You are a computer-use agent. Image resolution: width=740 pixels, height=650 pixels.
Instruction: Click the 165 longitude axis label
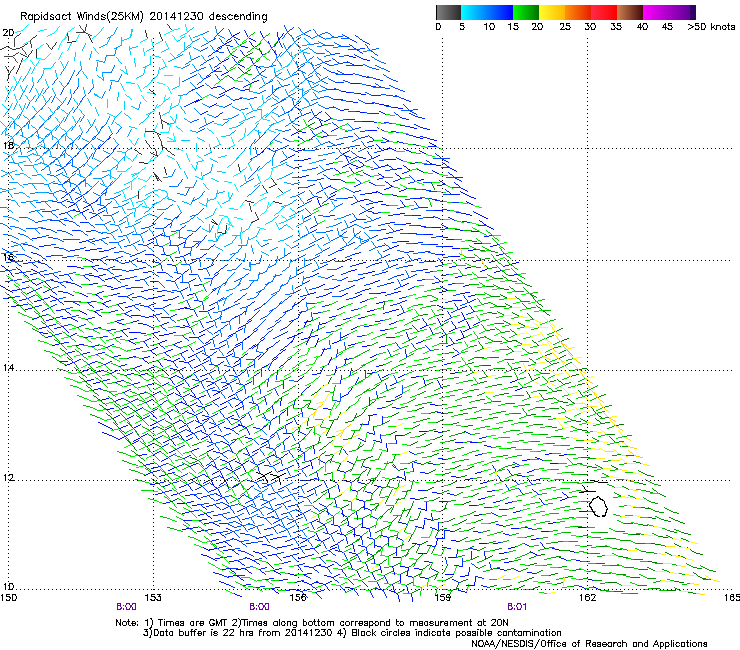[x=732, y=598]
